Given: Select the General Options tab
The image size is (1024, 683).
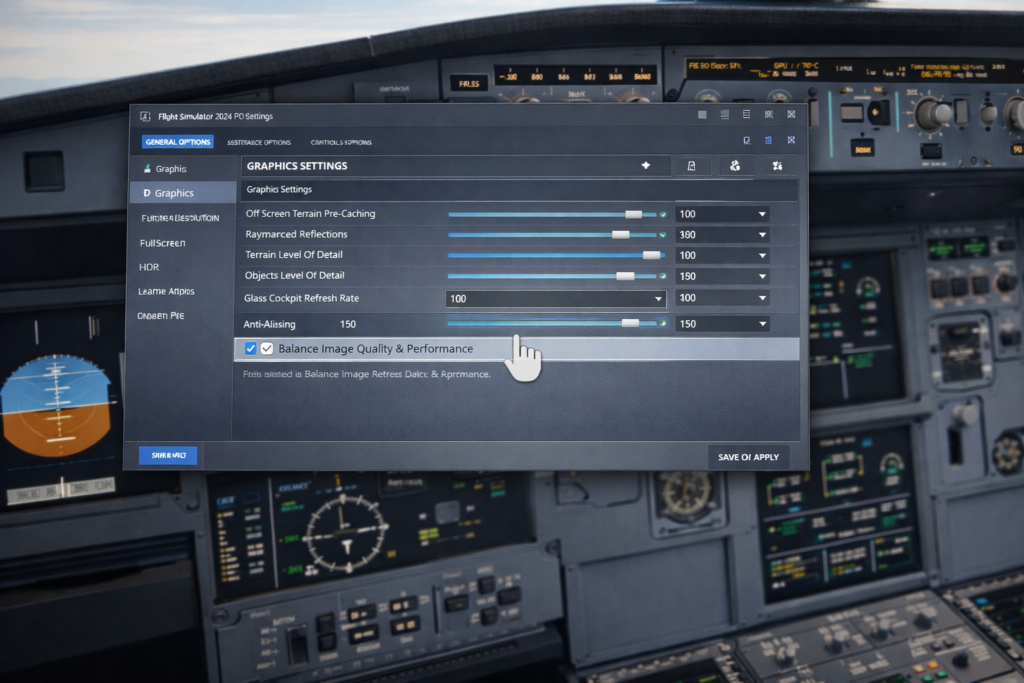Looking at the screenshot, I should [x=177, y=142].
